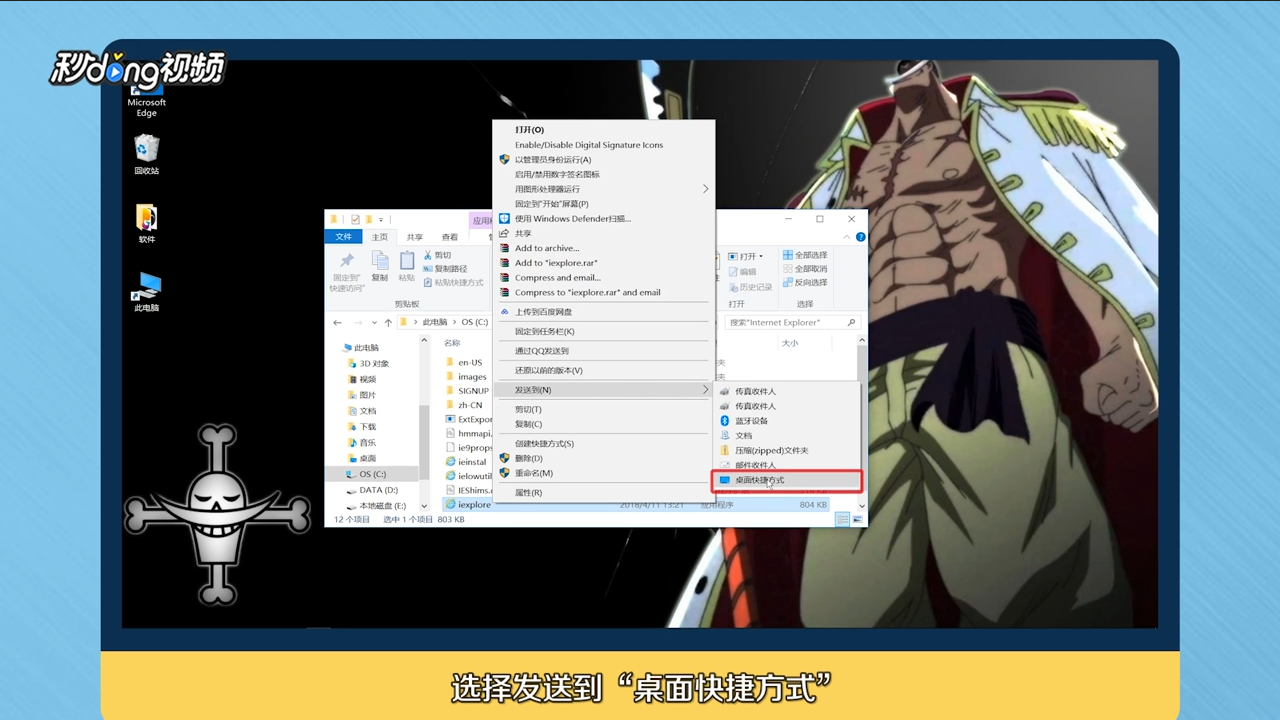Go up one folder level arrow
The width and height of the screenshot is (1280, 720).
point(388,322)
